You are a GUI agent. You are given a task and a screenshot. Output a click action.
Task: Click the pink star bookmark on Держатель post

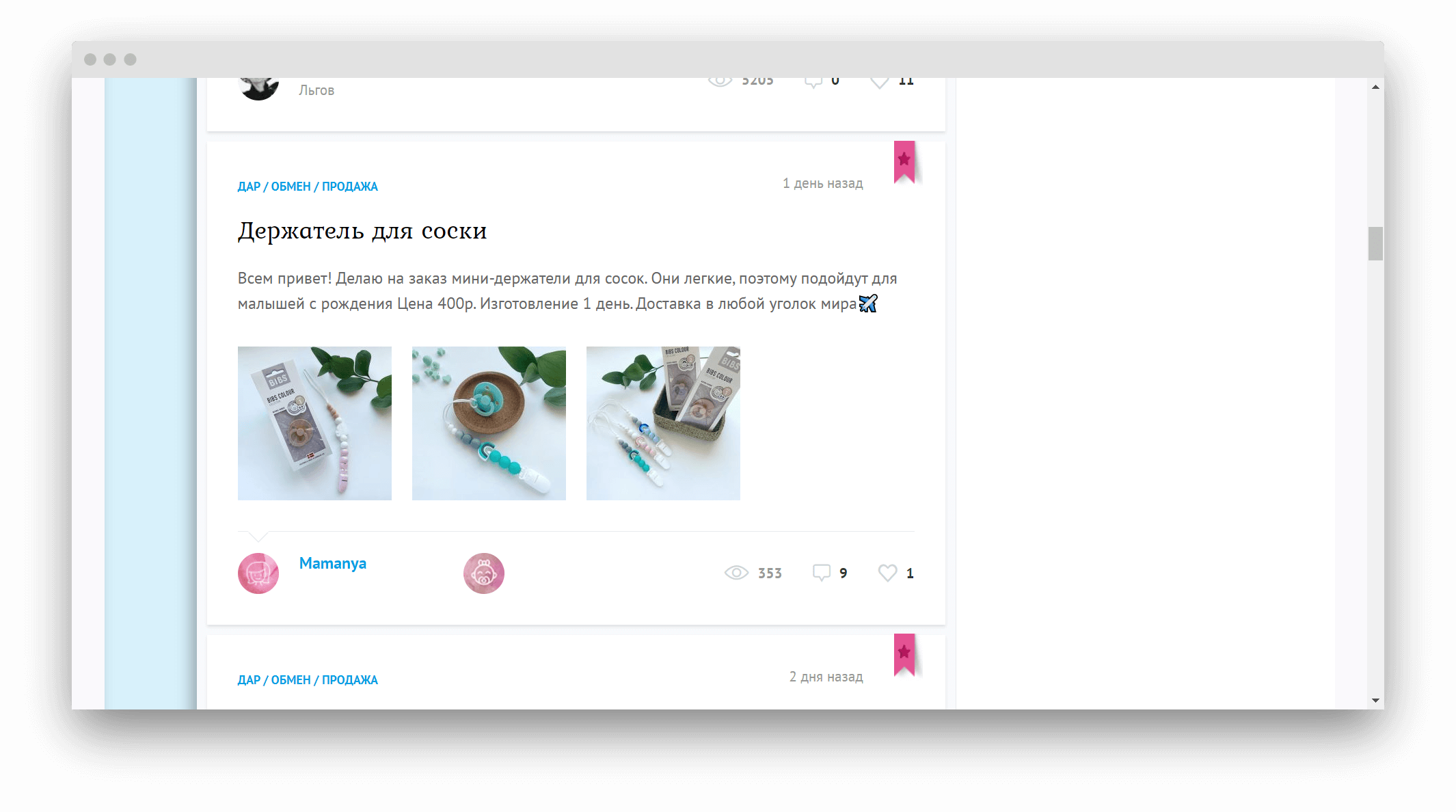pyautogui.click(x=904, y=161)
